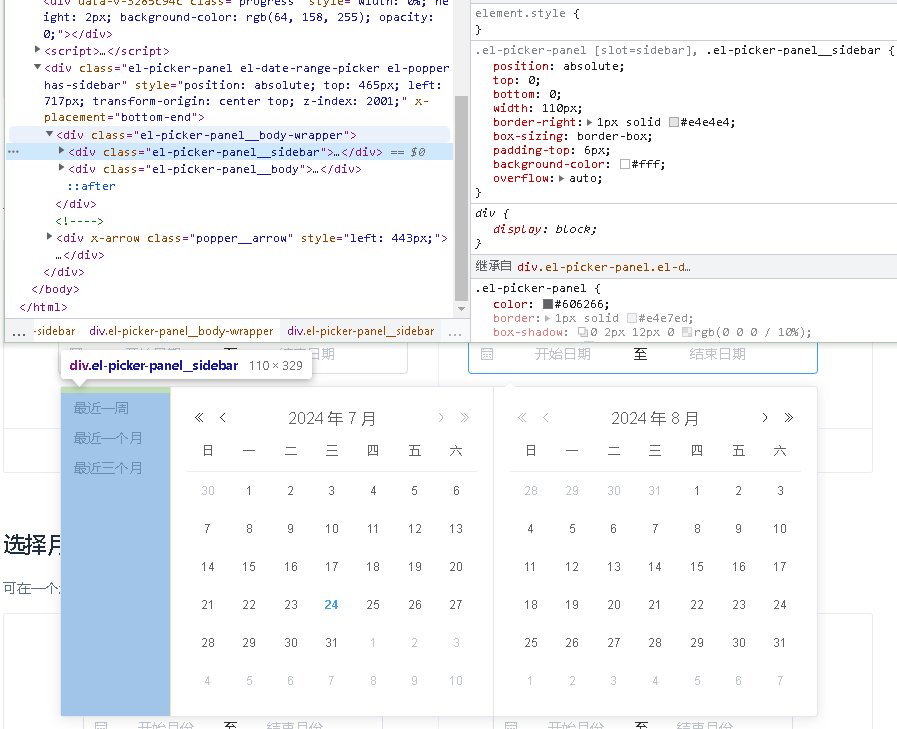Click the 2024 年 8 月 header label
Screen dimensions: 897x729
coord(655,418)
